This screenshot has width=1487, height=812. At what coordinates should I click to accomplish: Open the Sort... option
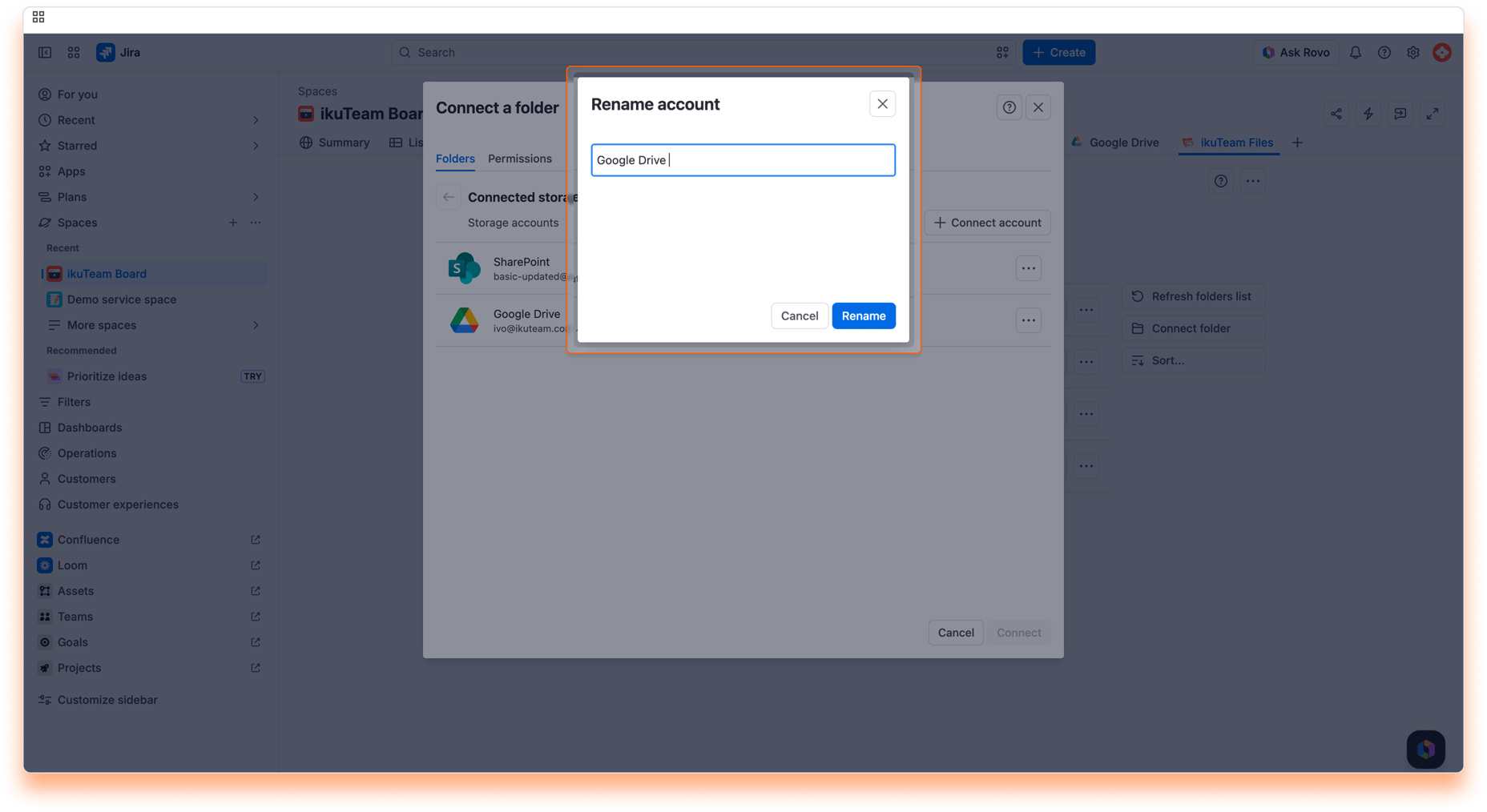click(x=1193, y=360)
